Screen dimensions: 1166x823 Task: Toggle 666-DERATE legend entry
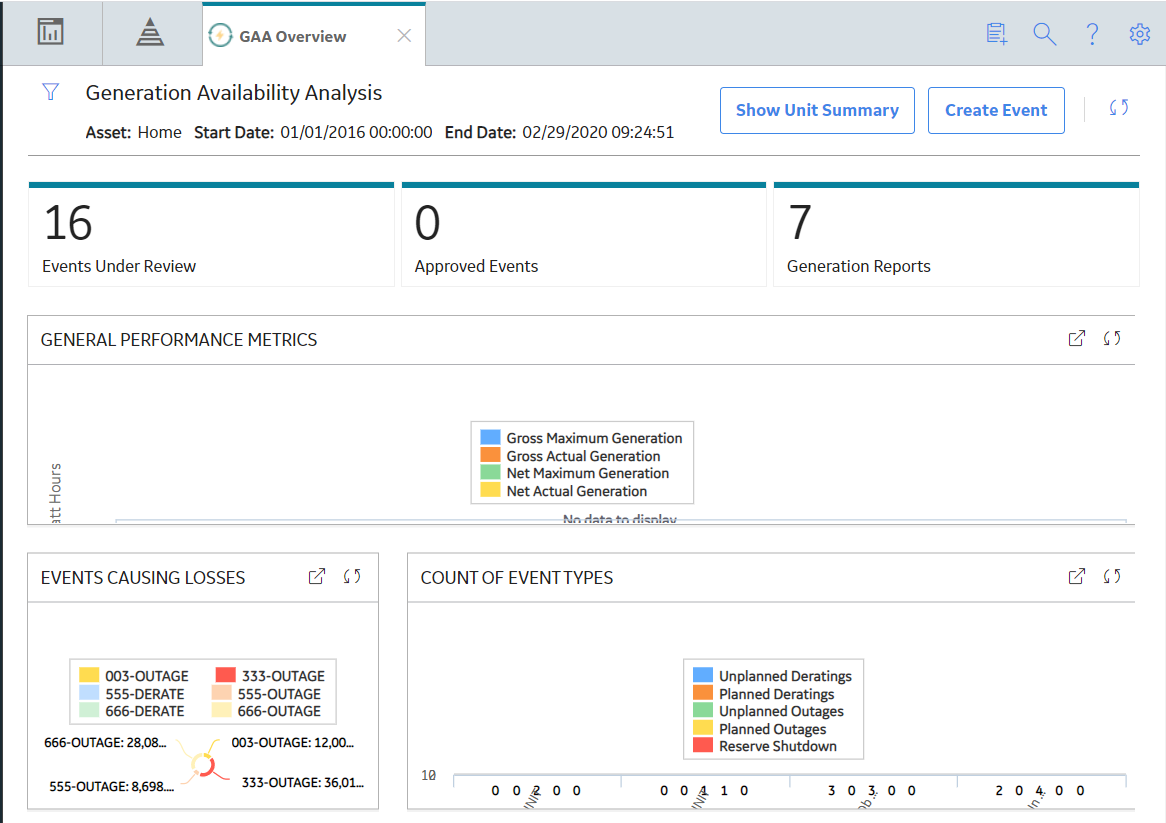click(x=132, y=711)
